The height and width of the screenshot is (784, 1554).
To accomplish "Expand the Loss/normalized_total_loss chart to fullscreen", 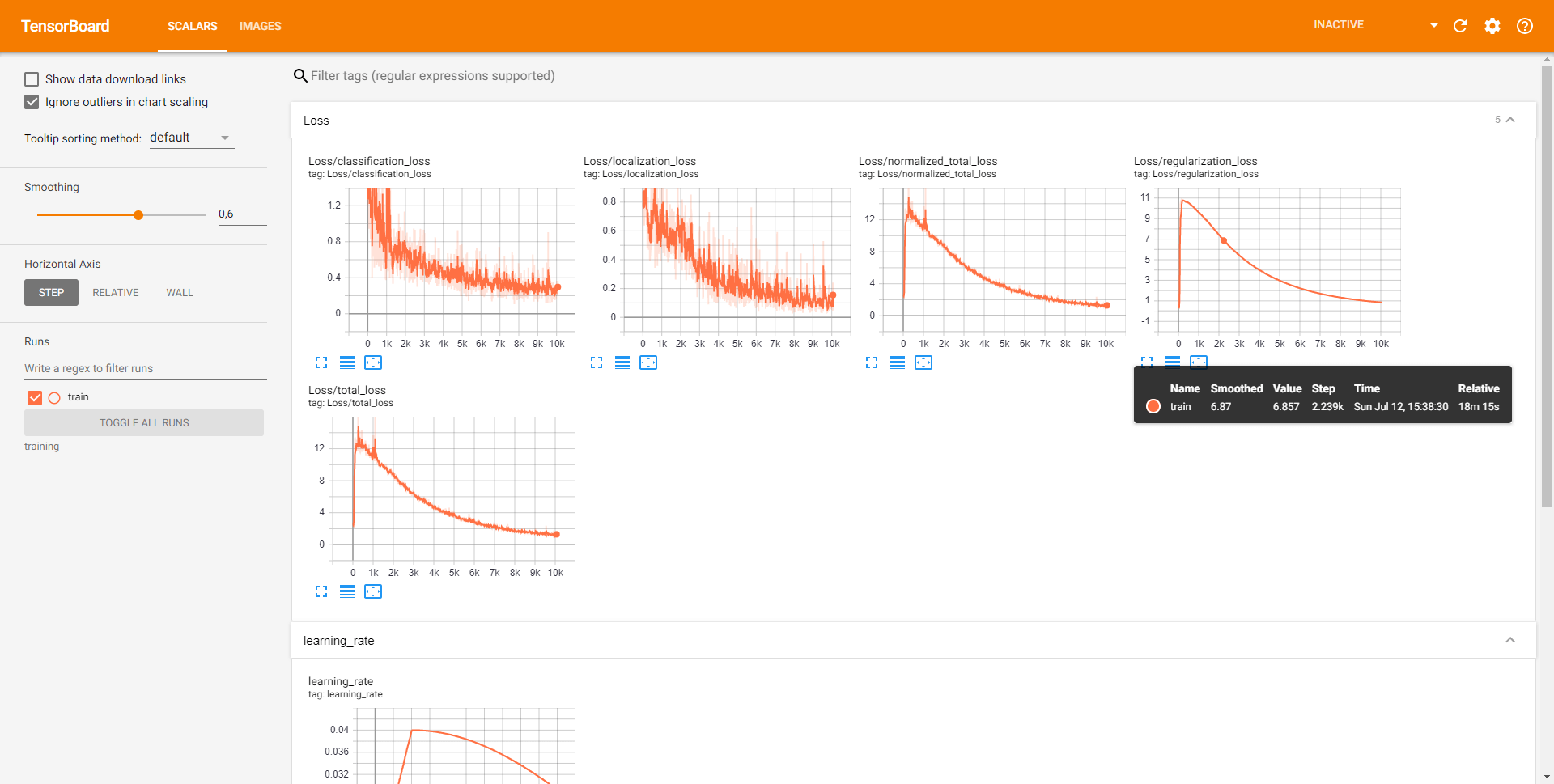I will pyautogui.click(x=872, y=362).
